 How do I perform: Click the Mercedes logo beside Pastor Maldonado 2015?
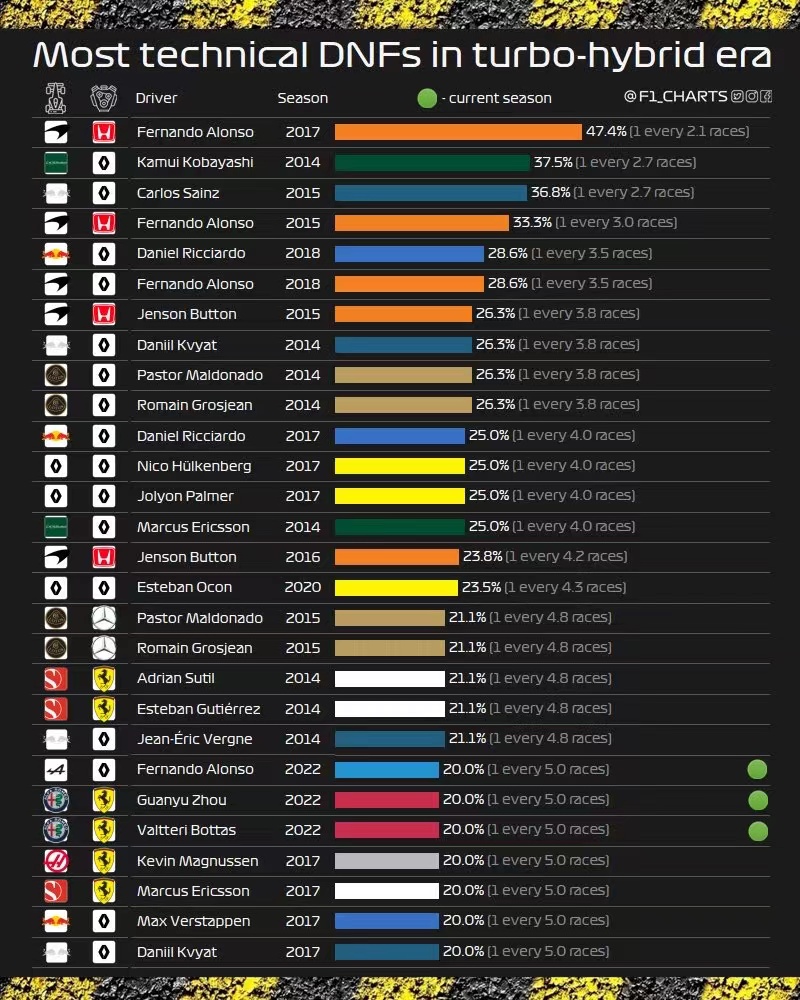104,618
